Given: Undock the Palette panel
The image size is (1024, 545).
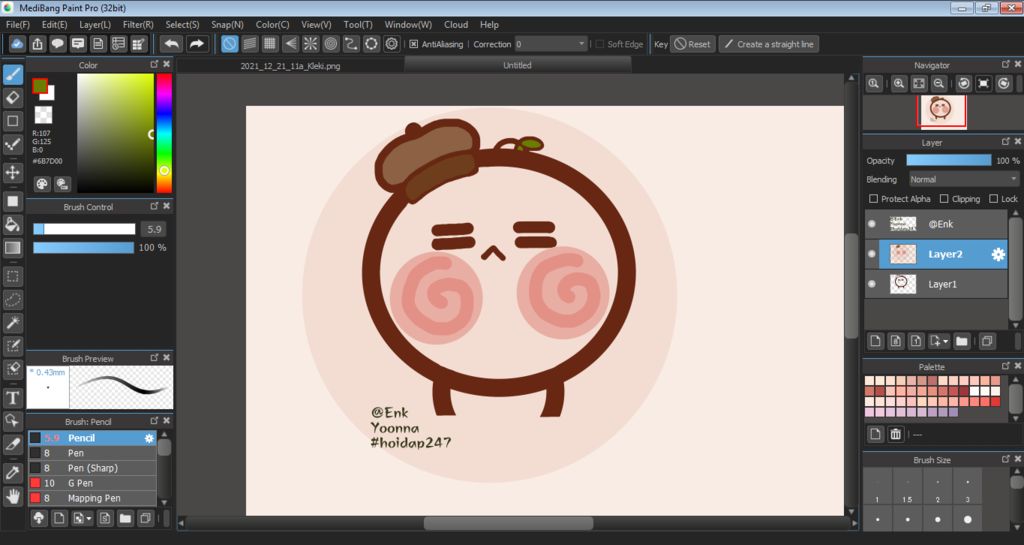Looking at the screenshot, I should (1005, 366).
